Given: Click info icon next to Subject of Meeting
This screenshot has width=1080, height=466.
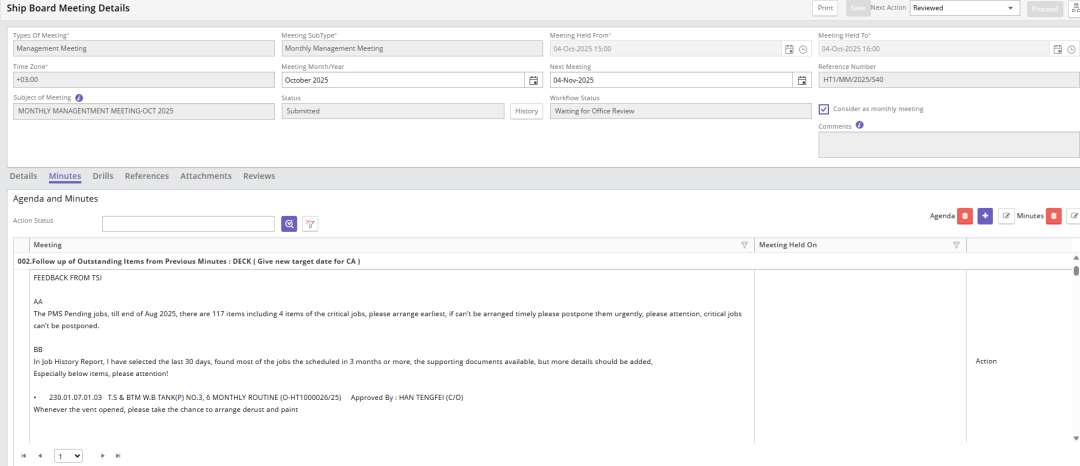Looking at the screenshot, I should point(79,98).
